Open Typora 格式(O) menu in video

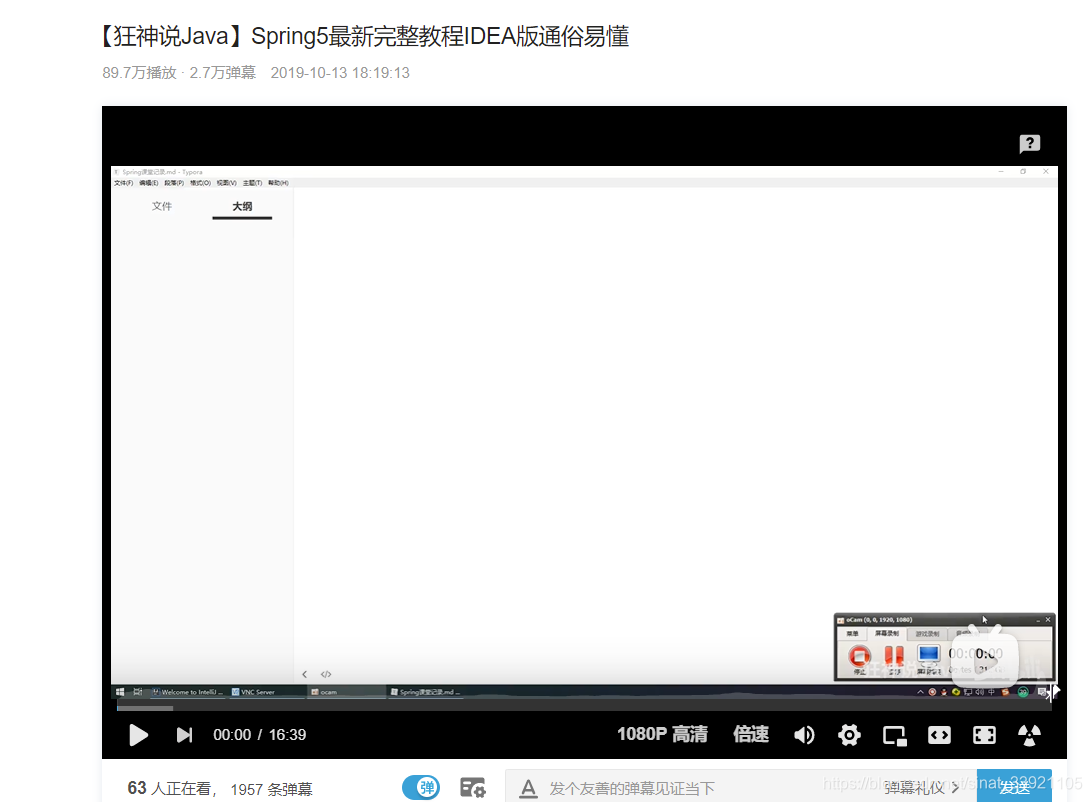tap(200, 183)
